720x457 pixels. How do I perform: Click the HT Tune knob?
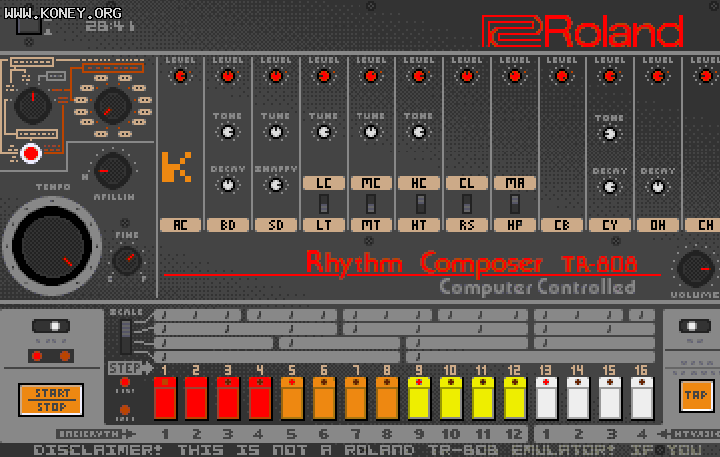click(x=419, y=132)
